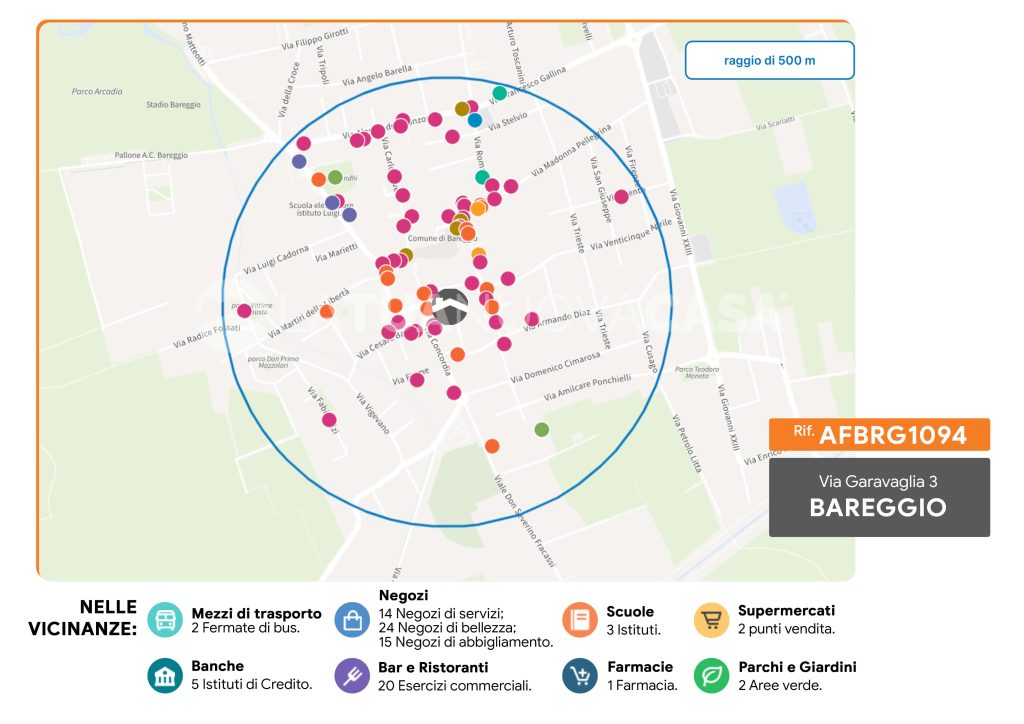Click the pink marker on Via Armando Diaz
The image size is (1024, 724).
click(x=532, y=319)
